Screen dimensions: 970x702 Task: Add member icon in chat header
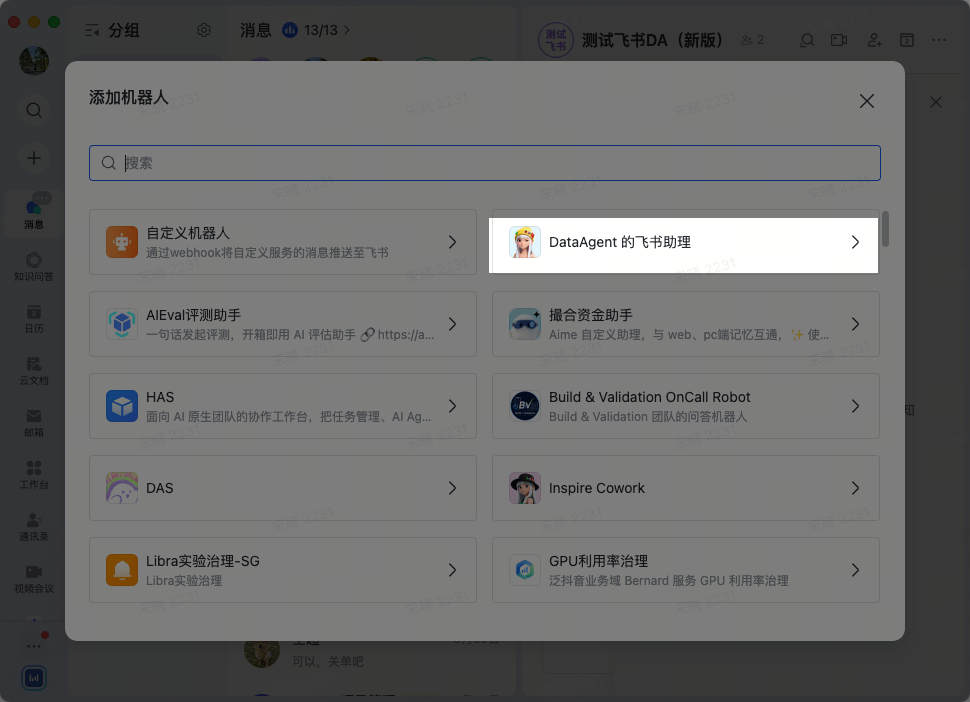874,40
